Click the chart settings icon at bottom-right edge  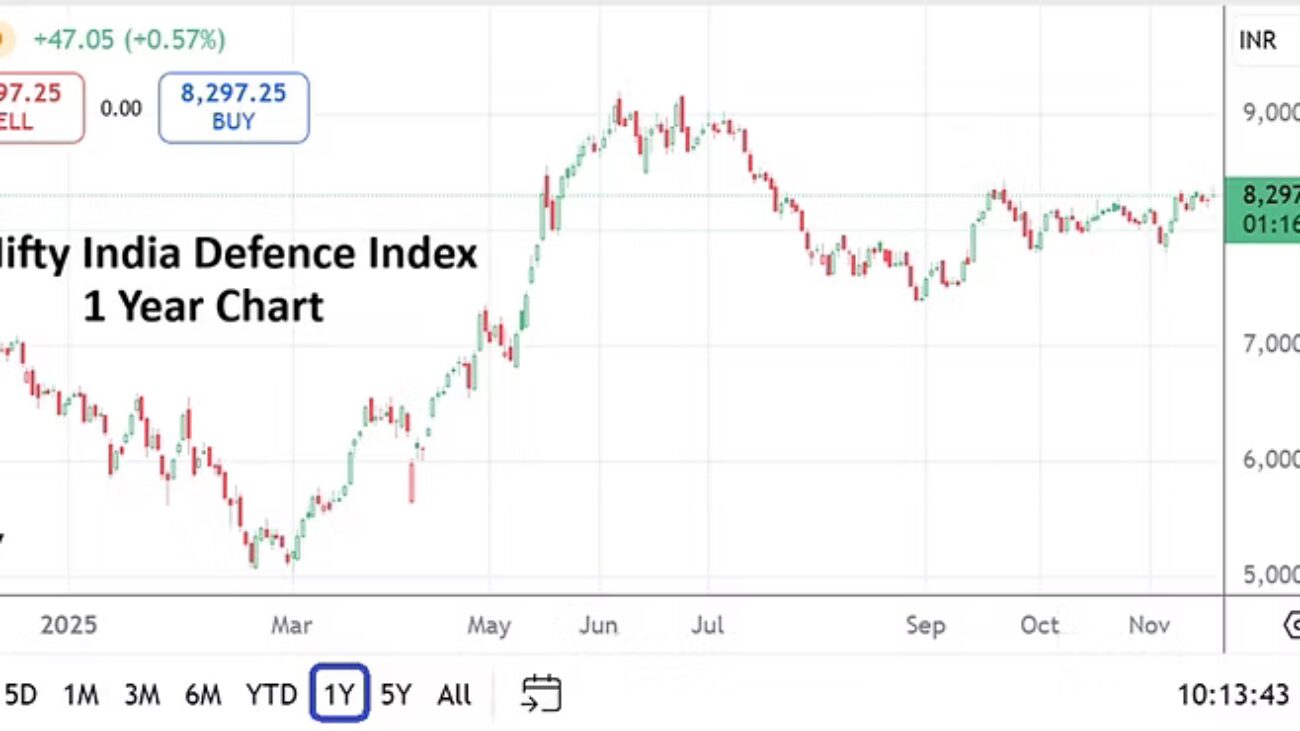(x=1291, y=626)
